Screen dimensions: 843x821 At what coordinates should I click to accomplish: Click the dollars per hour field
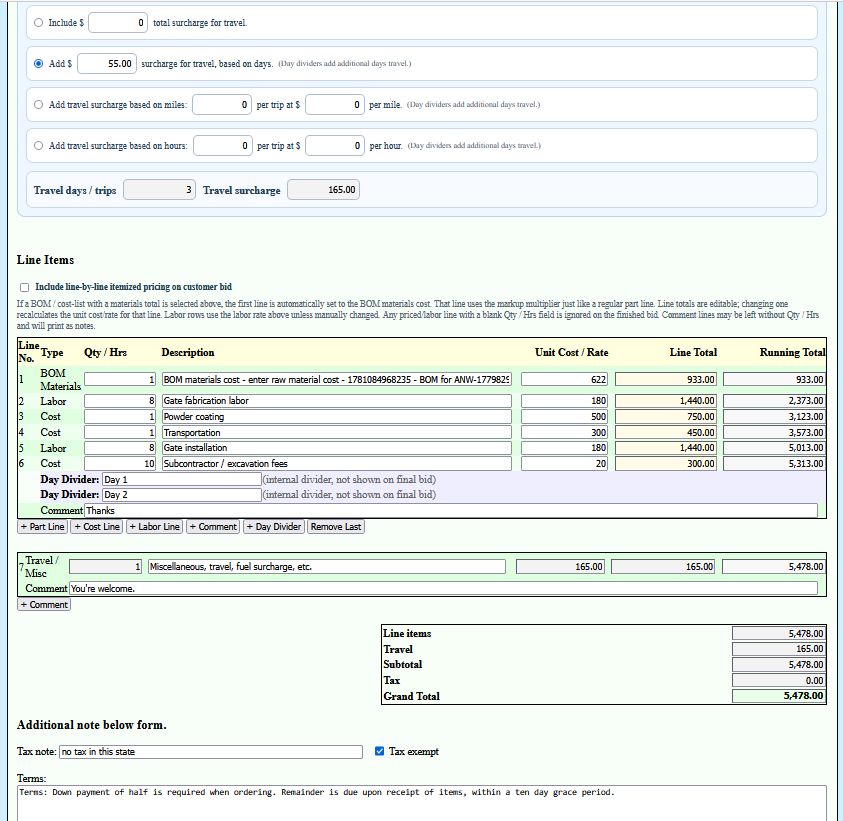335,145
